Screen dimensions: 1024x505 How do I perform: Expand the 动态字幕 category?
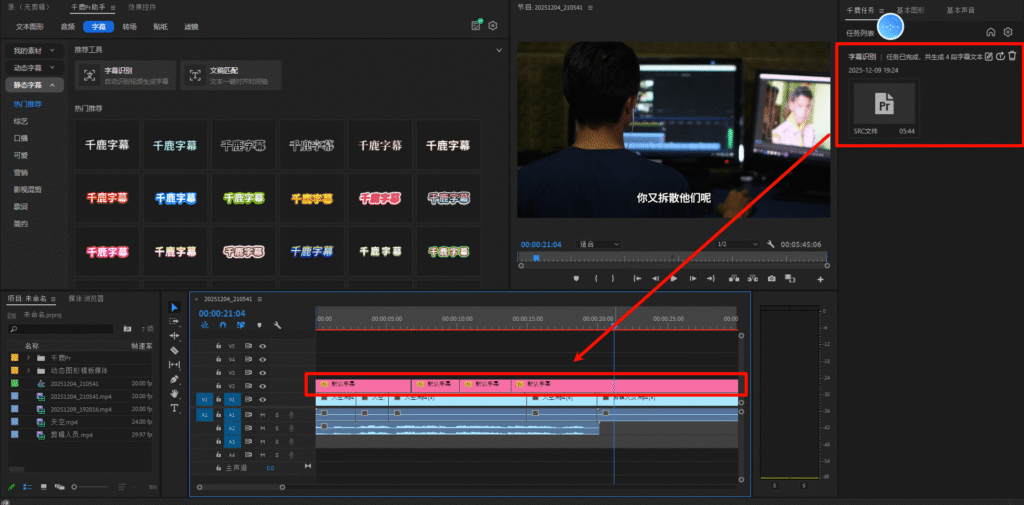click(x=32, y=68)
